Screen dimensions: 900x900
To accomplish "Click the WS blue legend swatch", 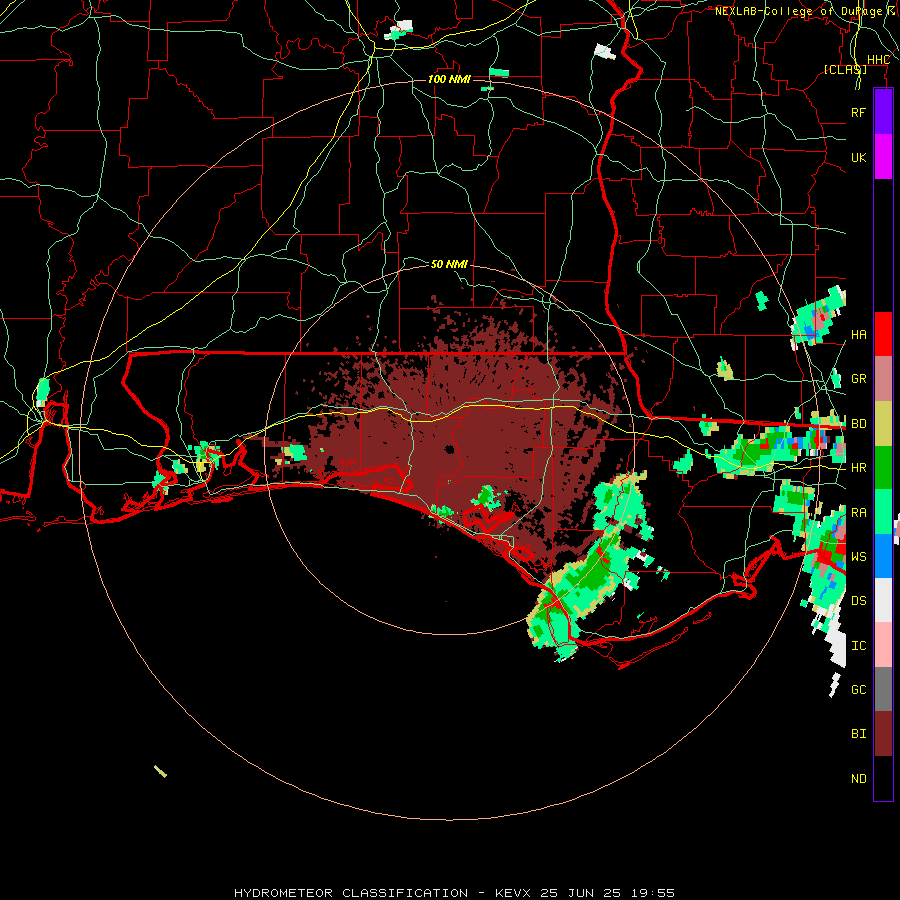I will (x=883, y=556).
